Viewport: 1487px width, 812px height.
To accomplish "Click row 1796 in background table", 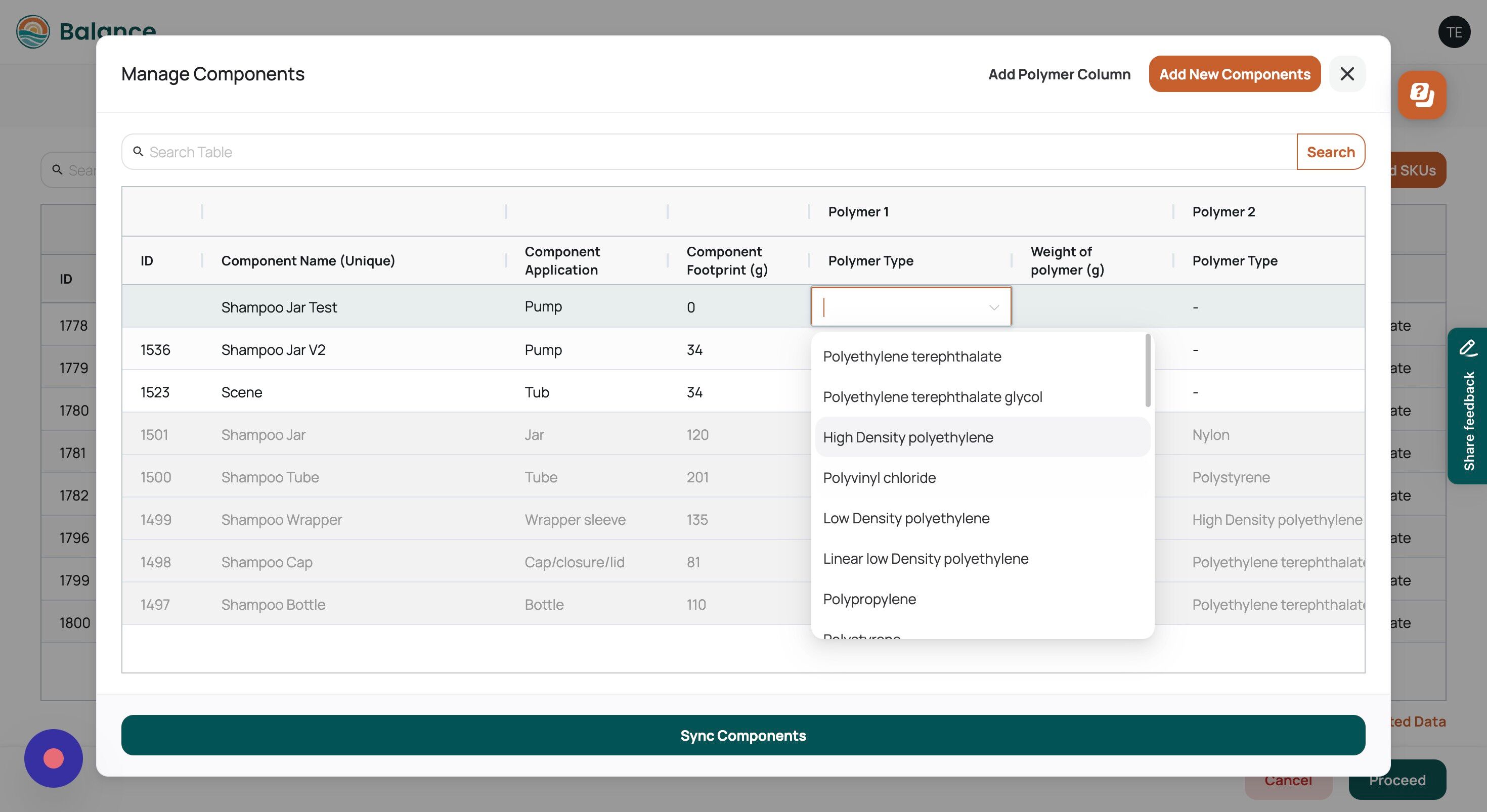I will [74, 538].
